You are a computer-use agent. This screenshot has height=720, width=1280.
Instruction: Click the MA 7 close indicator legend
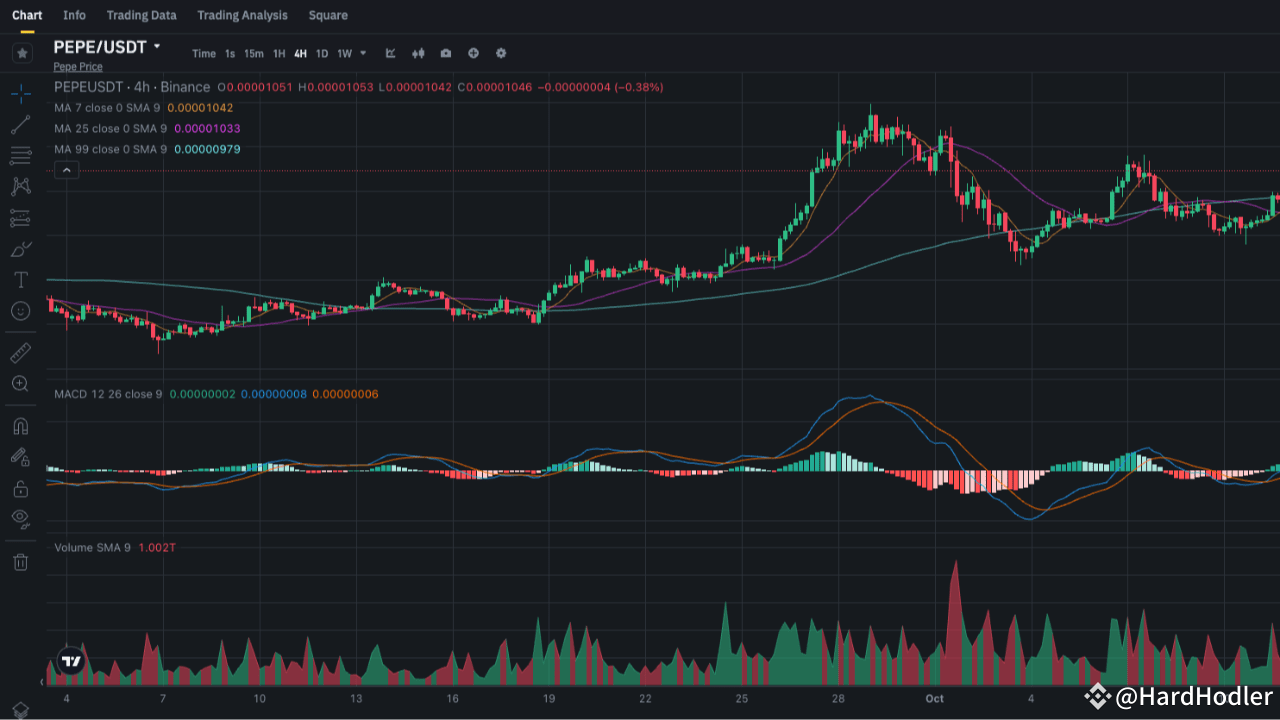(107, 108)
